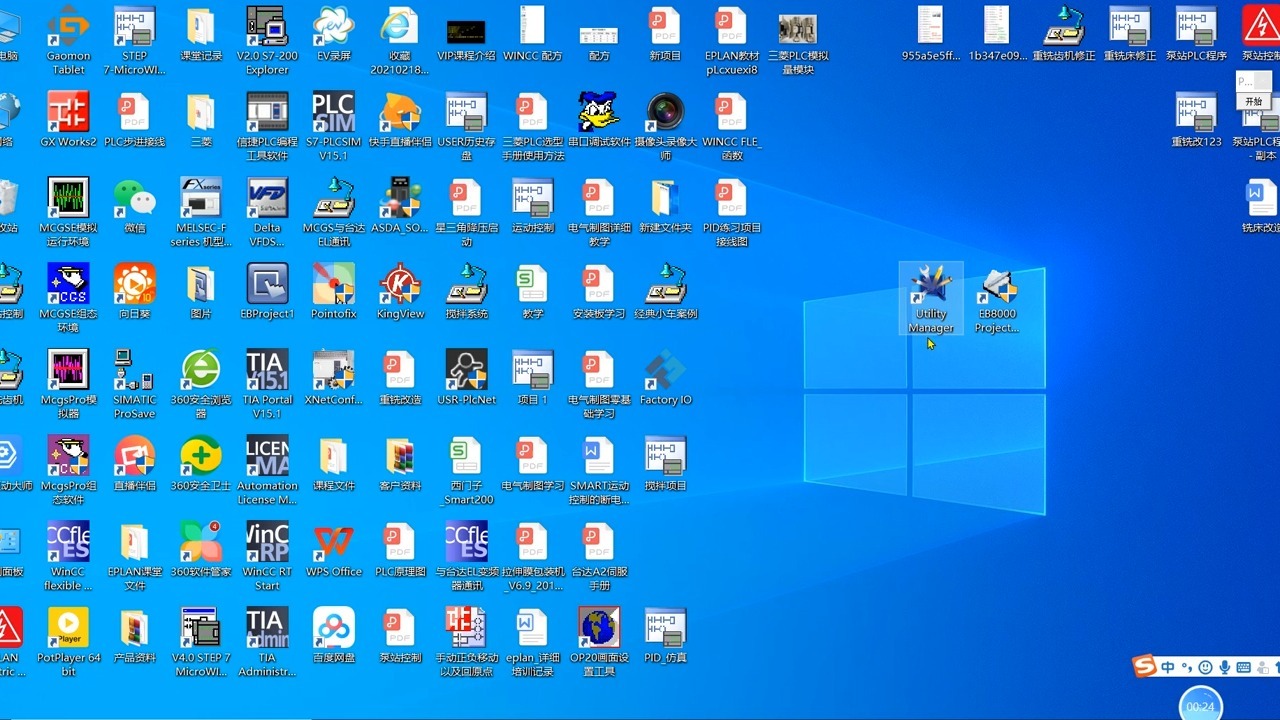Click the 00:24 recording timer circle
The height and width of the screenshot is (720, 1280).
point(1200,705)
